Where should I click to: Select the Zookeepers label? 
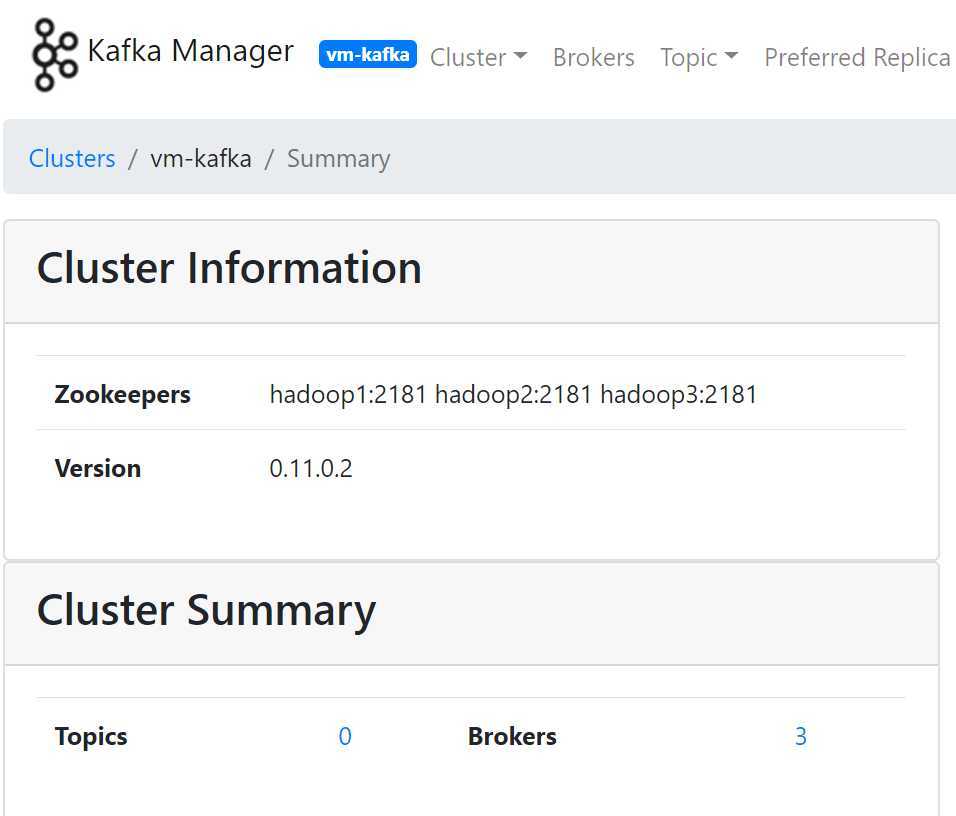tap(123, 395)
